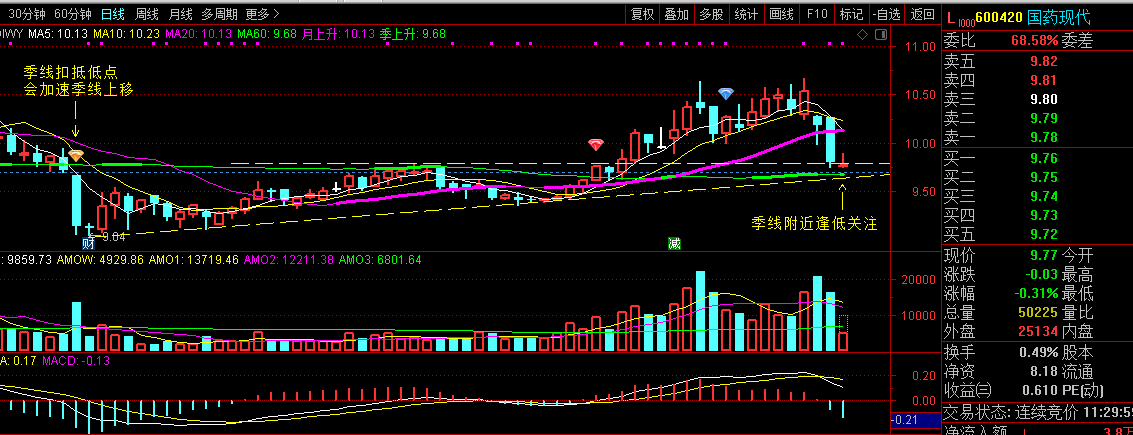Click the 标记 mark button

coord(851,14)
